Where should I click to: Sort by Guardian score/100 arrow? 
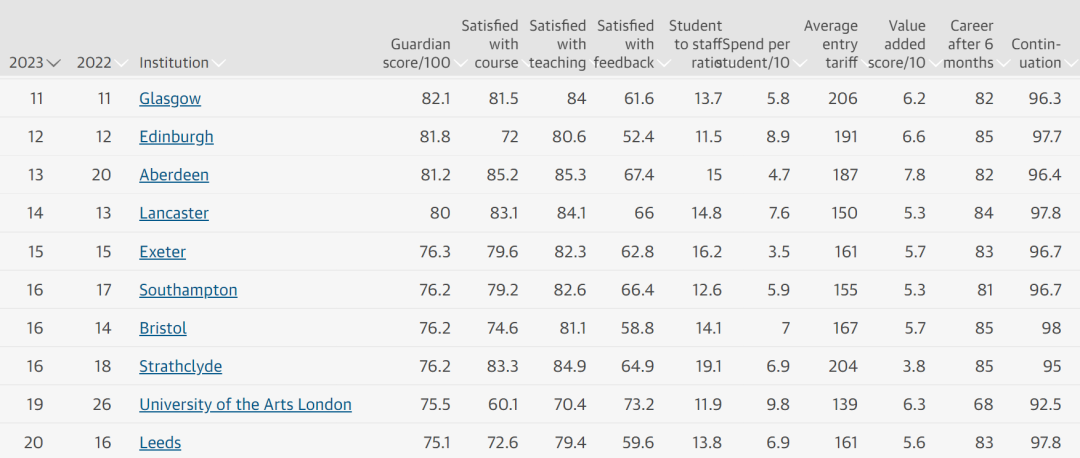(460, 63)
